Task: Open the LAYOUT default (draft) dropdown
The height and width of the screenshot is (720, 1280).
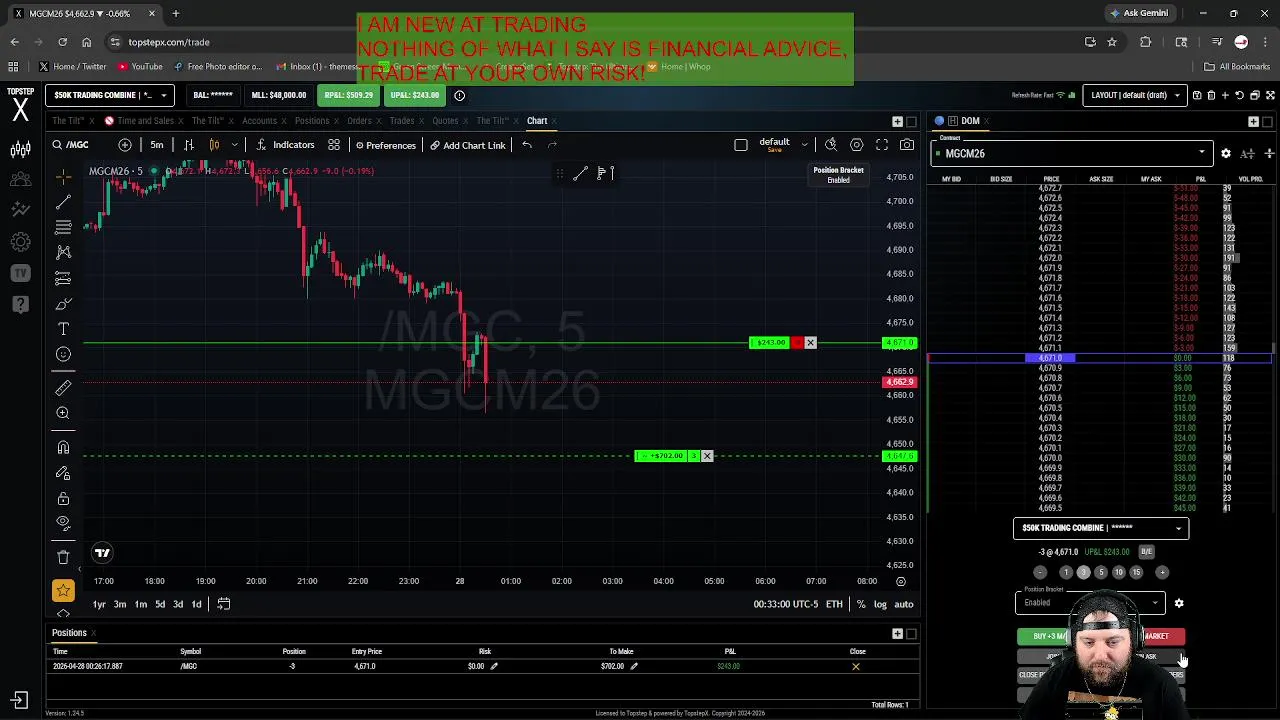Action: tap(1137, 95)
